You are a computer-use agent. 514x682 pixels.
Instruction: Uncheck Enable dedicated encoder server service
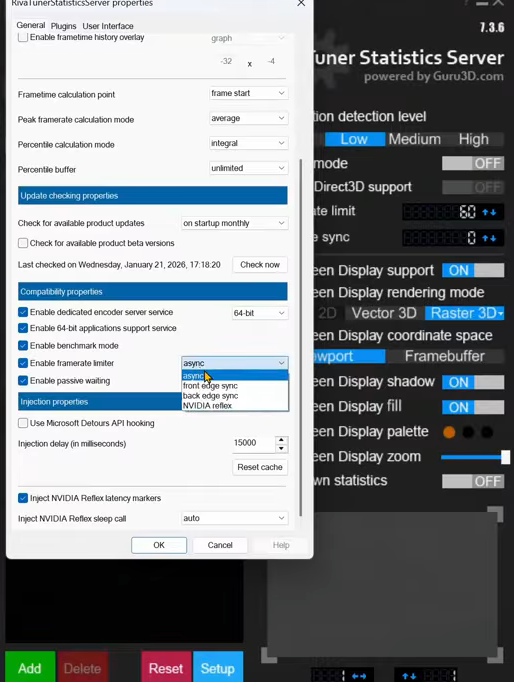click(23, 312)
